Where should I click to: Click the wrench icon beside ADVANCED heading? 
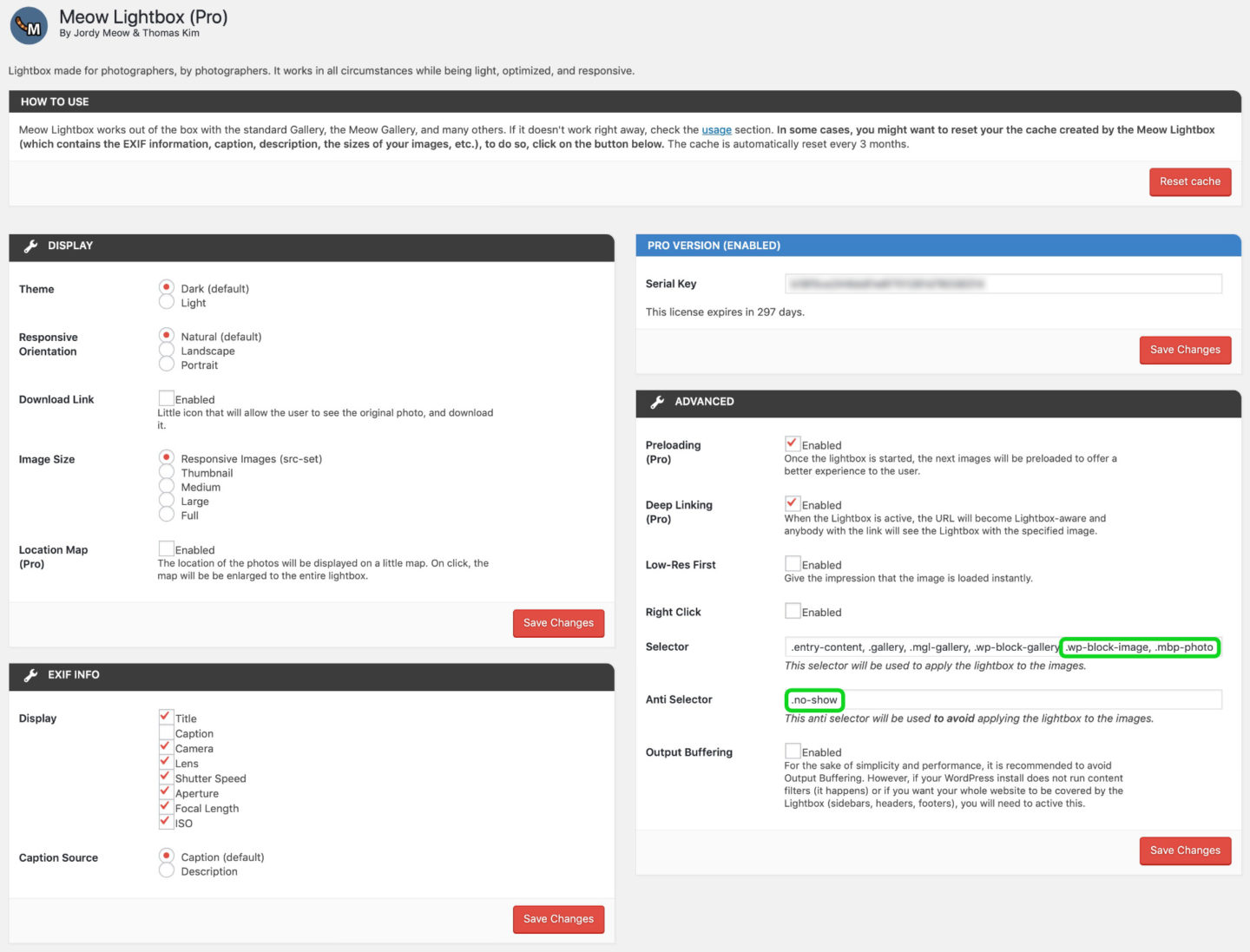[x=657, y=402]
